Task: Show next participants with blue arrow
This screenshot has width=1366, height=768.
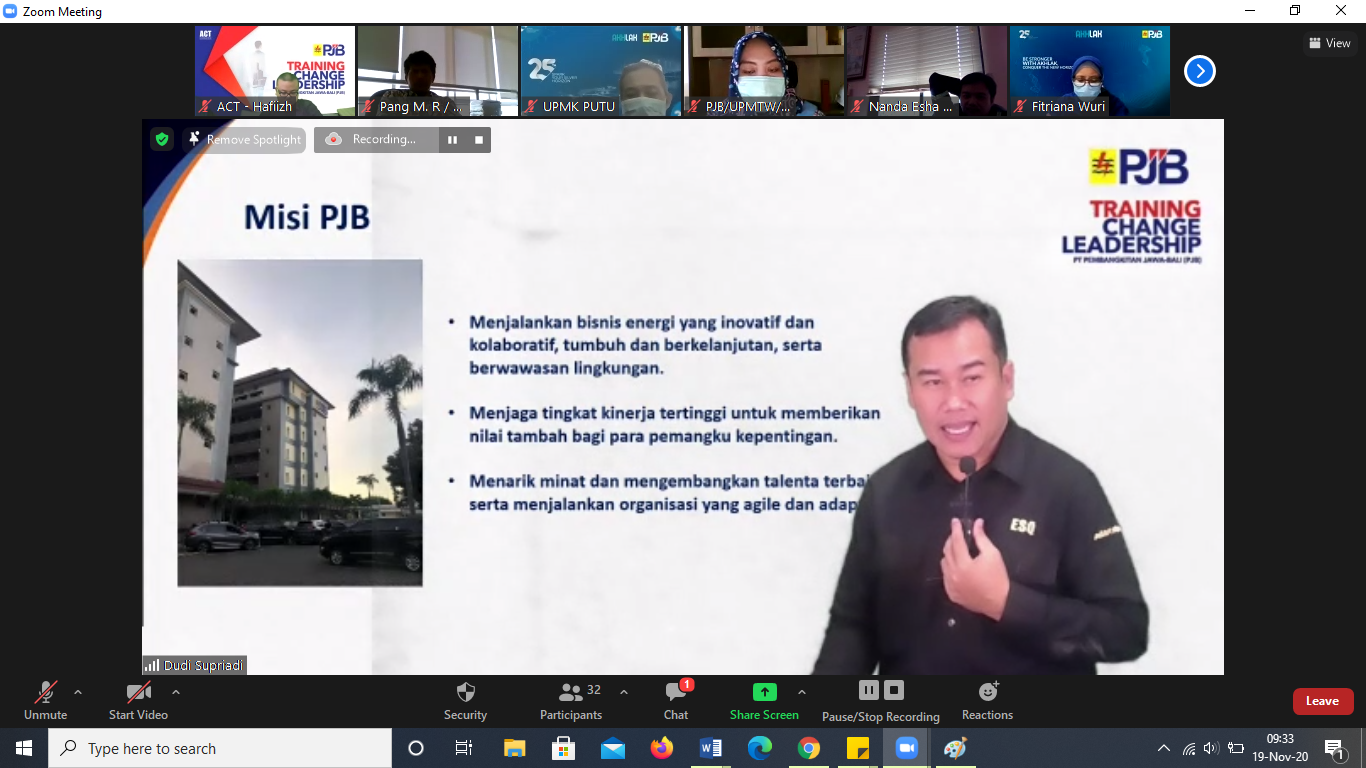Action: [1199, 71]
